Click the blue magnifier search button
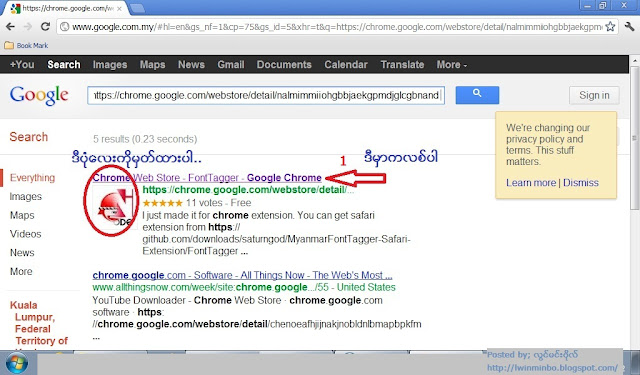Screen dimensions: 640x375 477,95
